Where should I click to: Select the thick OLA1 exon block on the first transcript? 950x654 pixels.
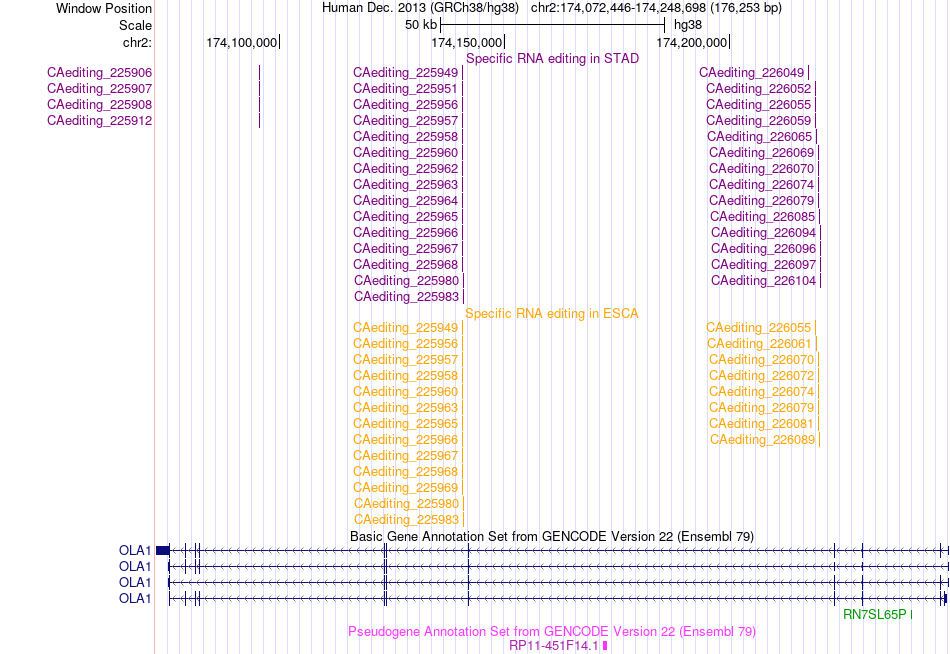(x=163, y=550)
